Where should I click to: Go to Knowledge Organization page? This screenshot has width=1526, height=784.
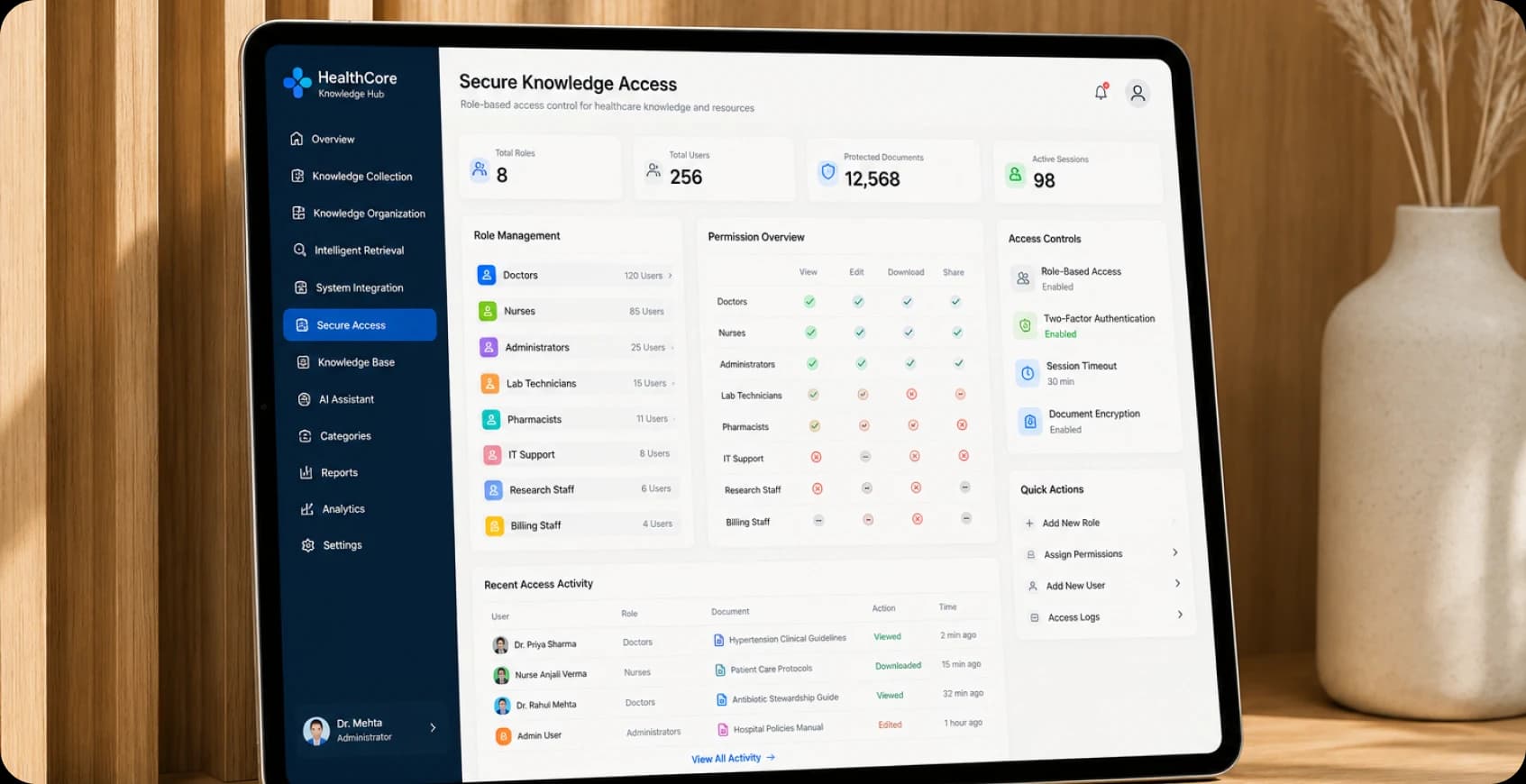(x=361, y=214)
